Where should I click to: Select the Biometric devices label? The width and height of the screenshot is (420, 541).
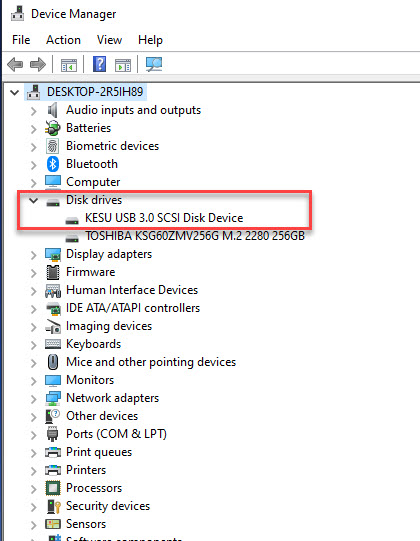[x=112, y=146]
